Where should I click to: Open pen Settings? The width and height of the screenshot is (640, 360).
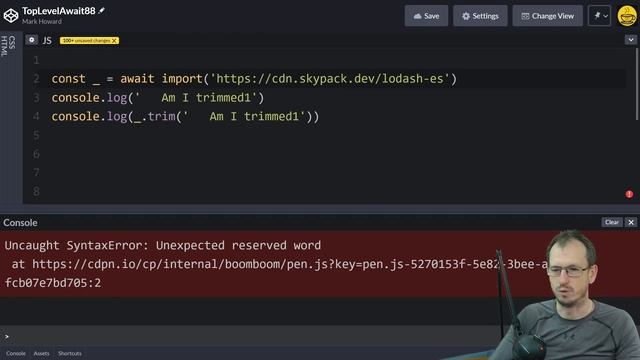coord(480,16)
